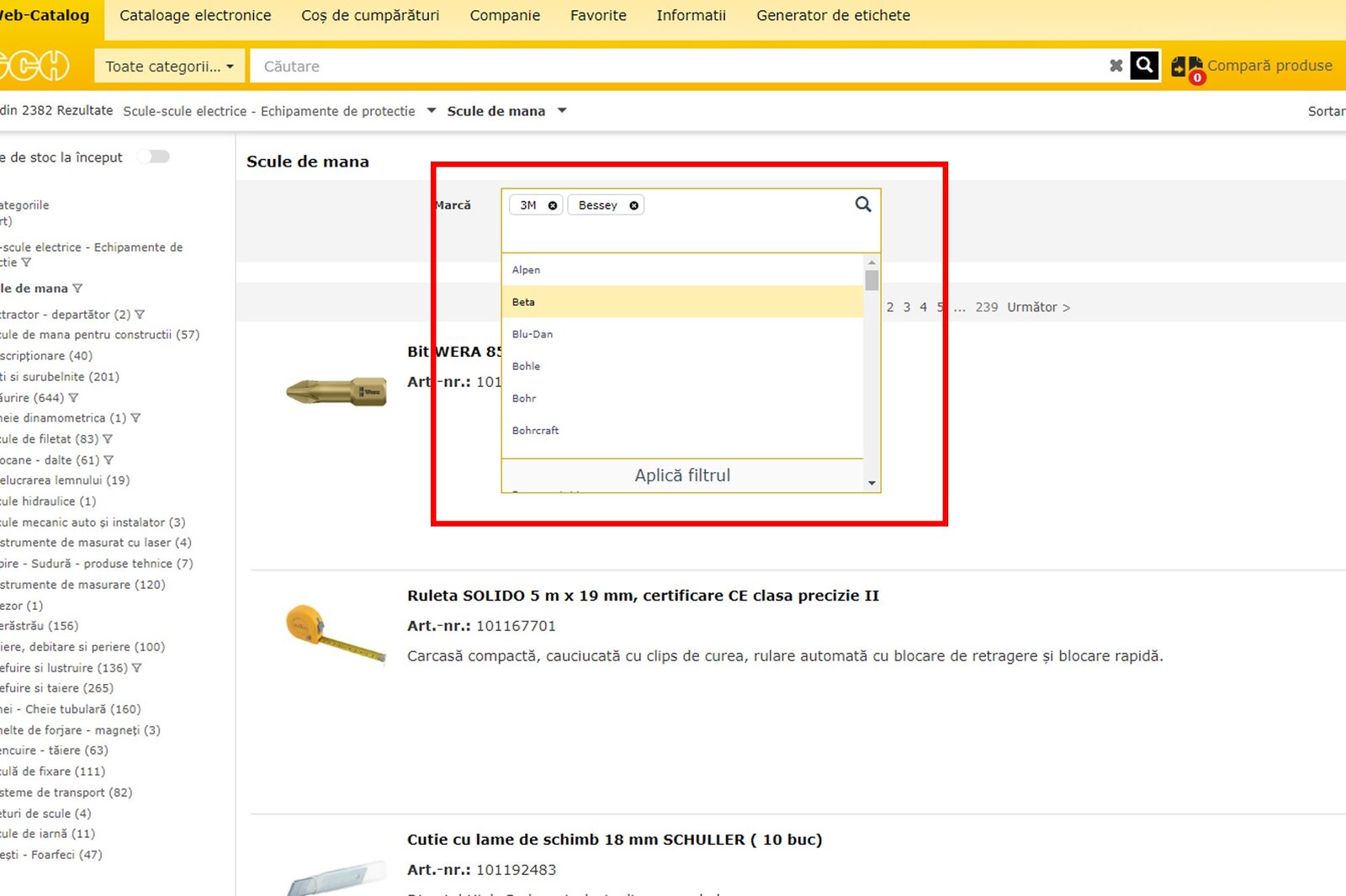The width and height of the screenshot is (1346, 896).
Task: Click the brand list scroll-up arrow
Action: (872, 262)
